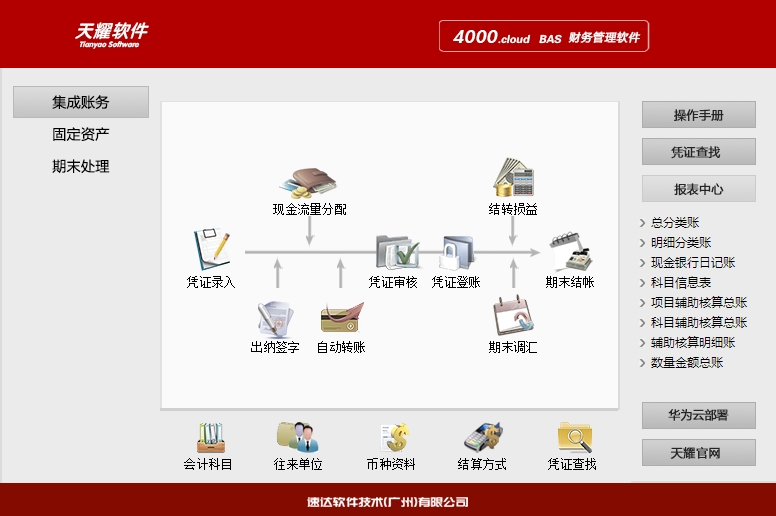The width and height of the screenshot is (776, 516).
Task: Click the 结转损益 calculator and cash icon
Action: (513, 178)
